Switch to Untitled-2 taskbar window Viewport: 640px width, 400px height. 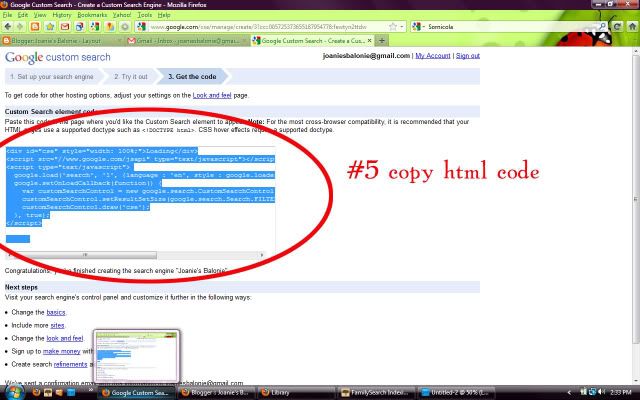pos(456,393)
